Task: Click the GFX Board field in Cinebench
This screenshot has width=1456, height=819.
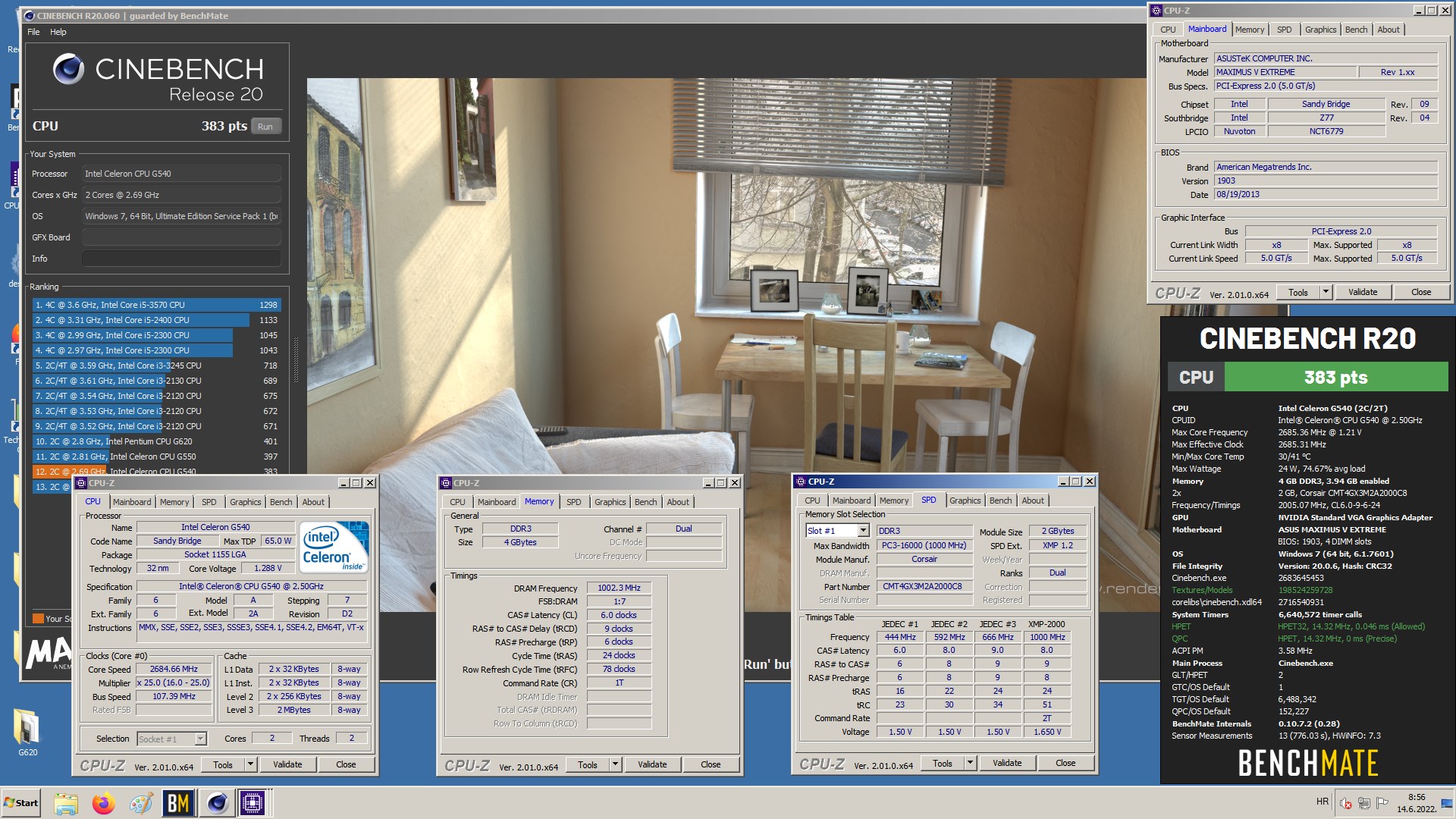Action: [182, 237]
